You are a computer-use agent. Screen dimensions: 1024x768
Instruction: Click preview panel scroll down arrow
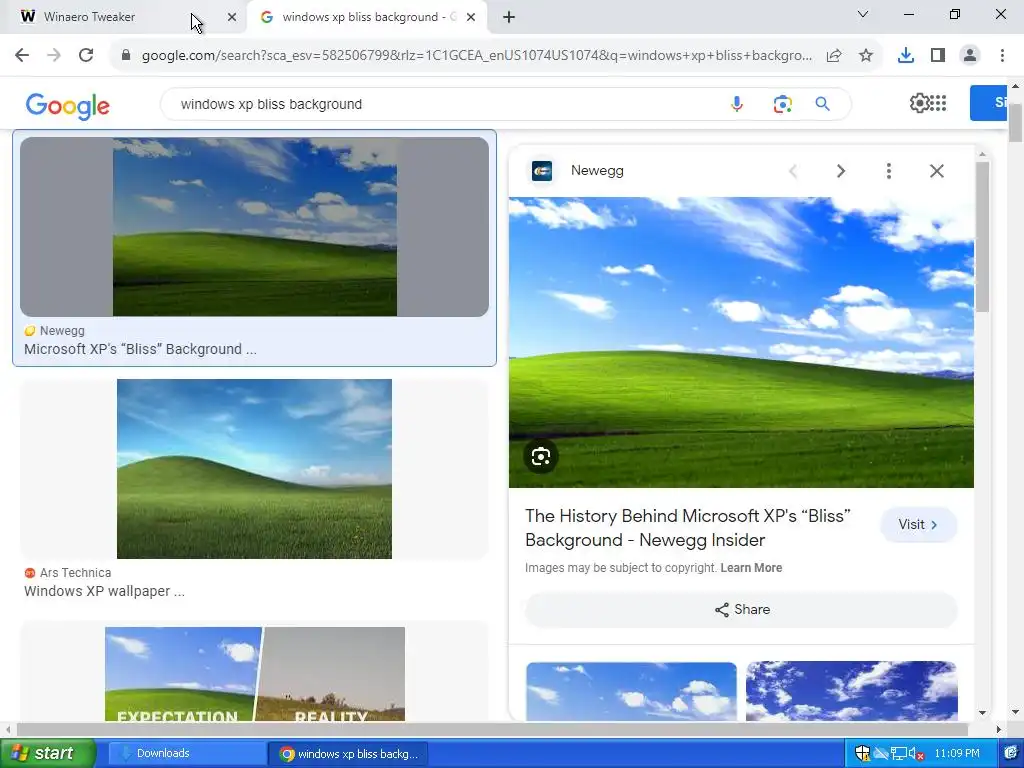pyautogui.click(x=982, y=713)
